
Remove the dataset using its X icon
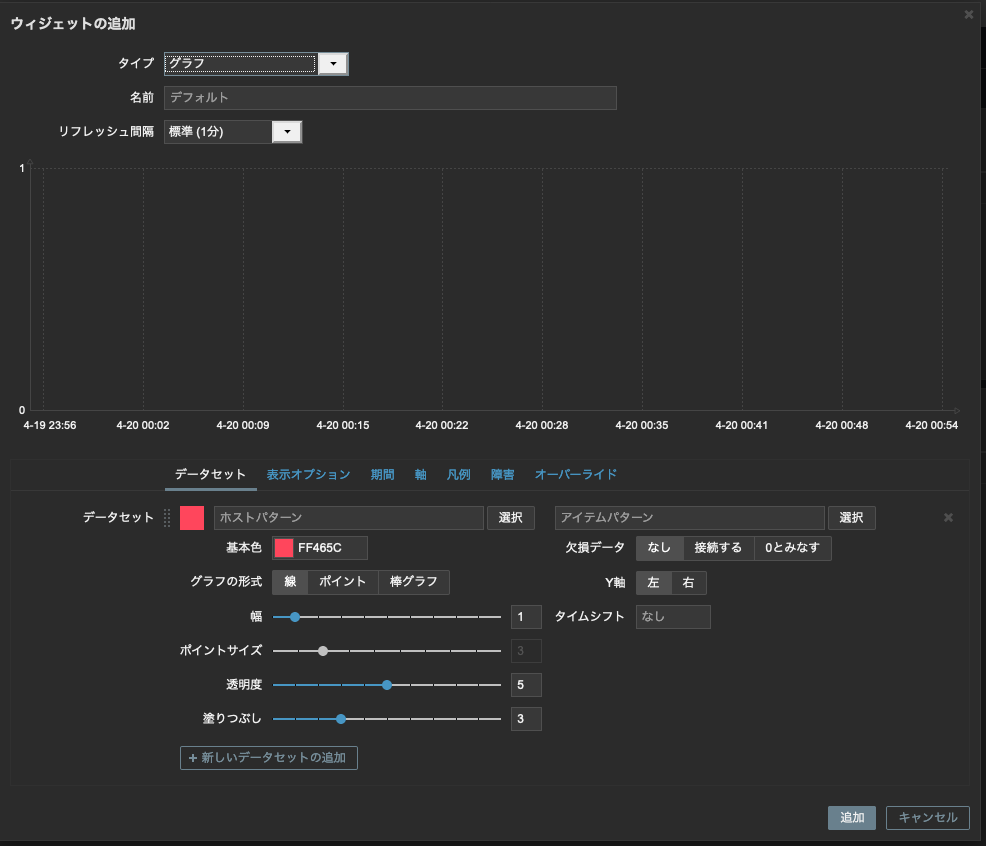click(x=948, y=517)
